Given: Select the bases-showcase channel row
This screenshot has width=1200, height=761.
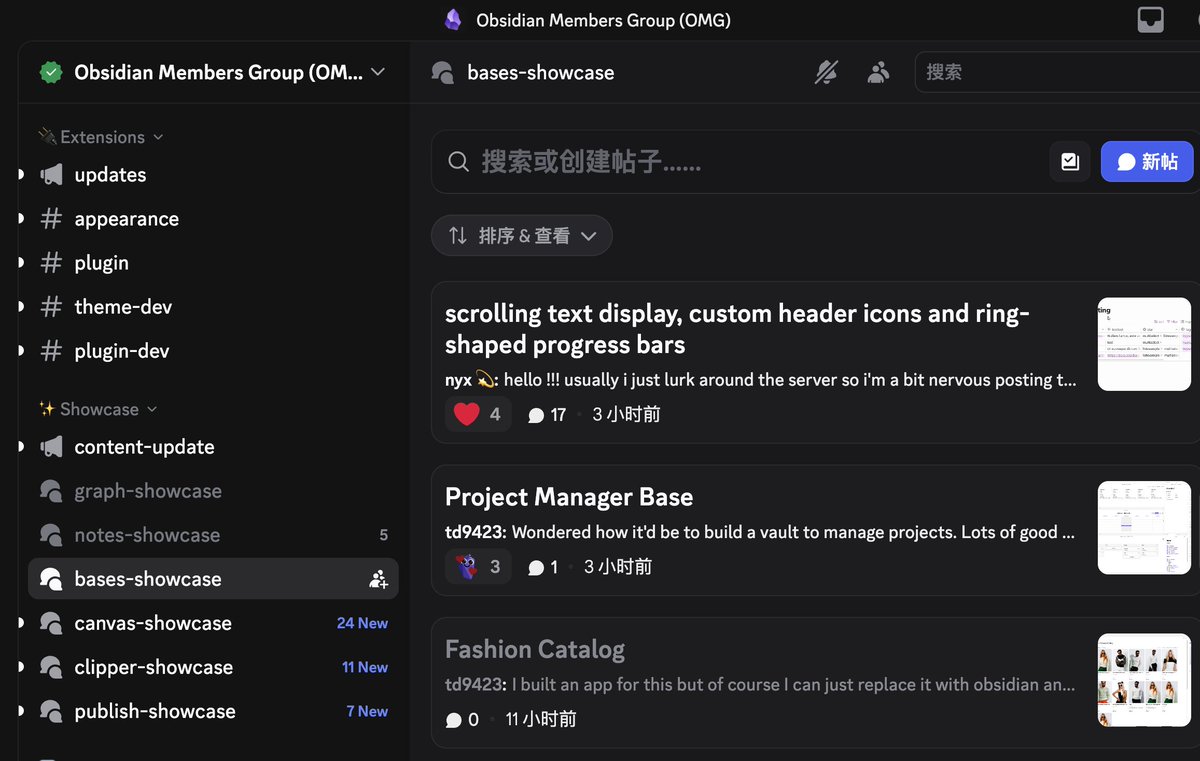Looking at the screenshot, I should click(213, 579).
